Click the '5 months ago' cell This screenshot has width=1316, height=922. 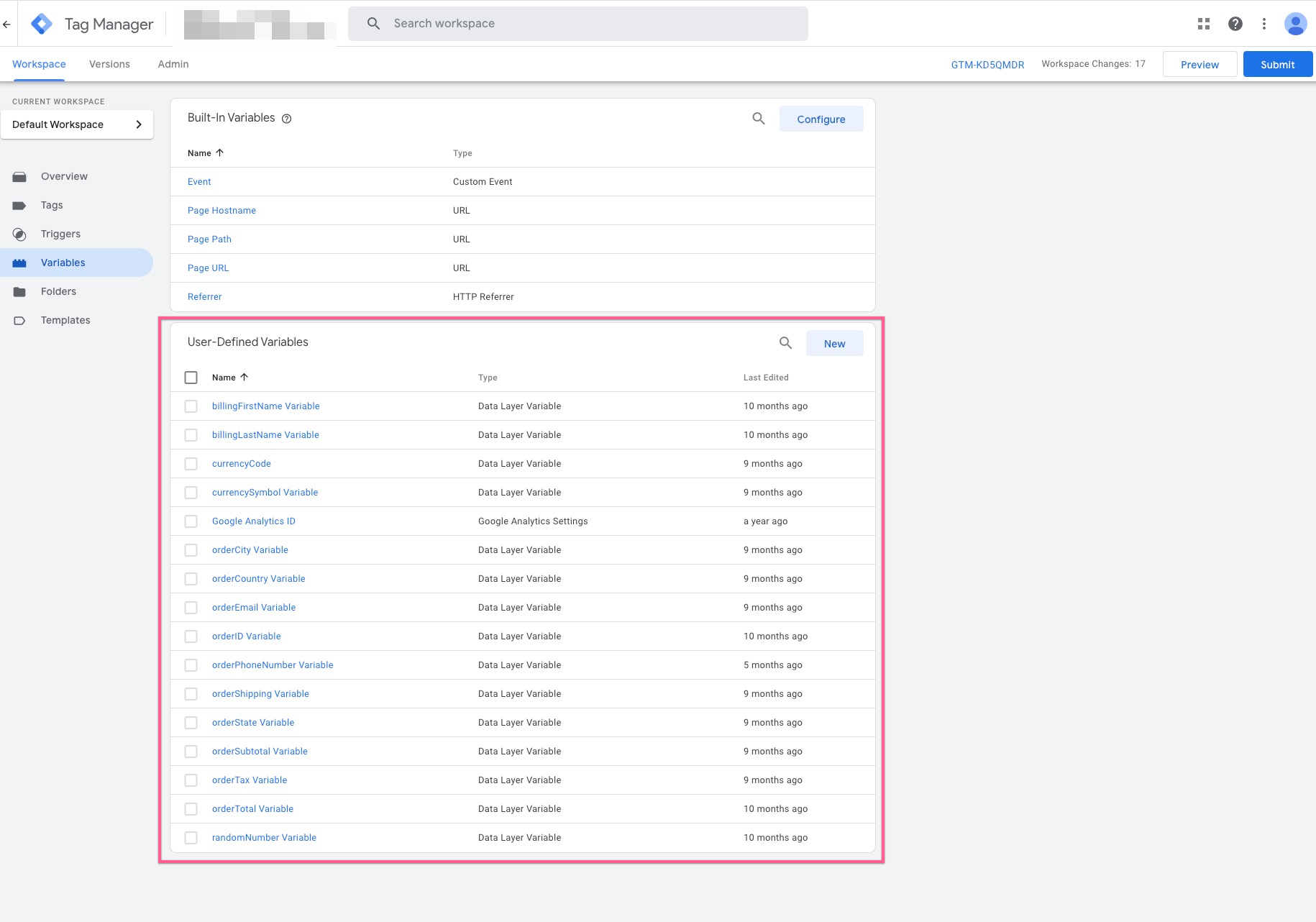click(x=773, y=665)
